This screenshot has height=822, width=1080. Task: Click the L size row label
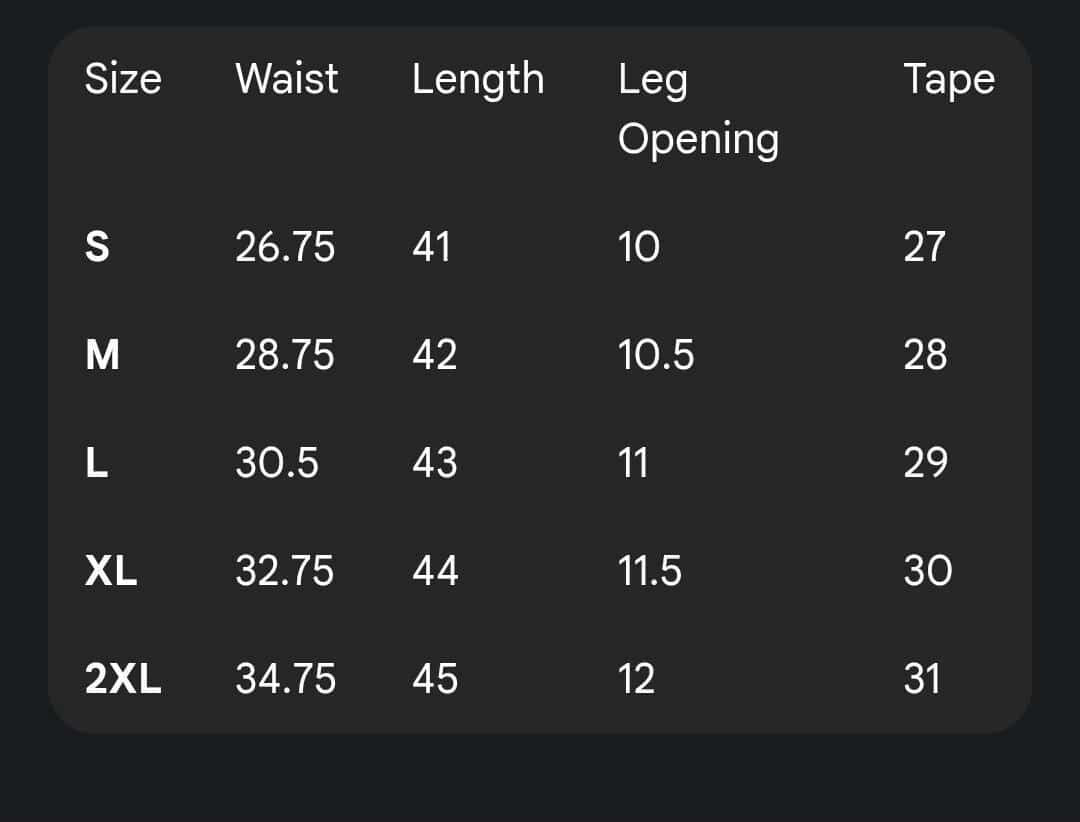96,463
